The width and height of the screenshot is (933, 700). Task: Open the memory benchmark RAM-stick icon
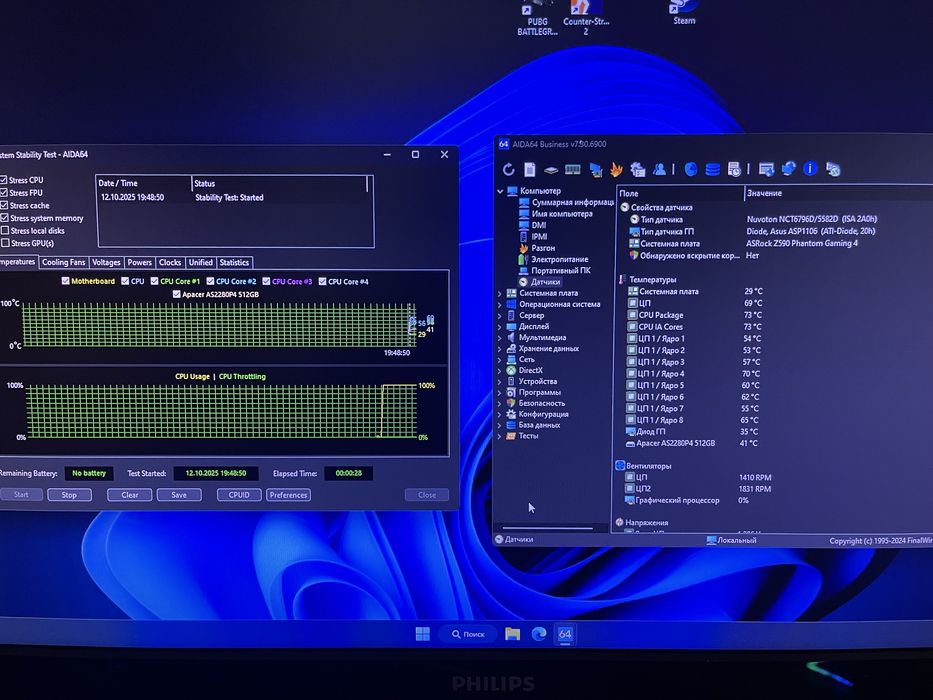[x=572, y=170]
